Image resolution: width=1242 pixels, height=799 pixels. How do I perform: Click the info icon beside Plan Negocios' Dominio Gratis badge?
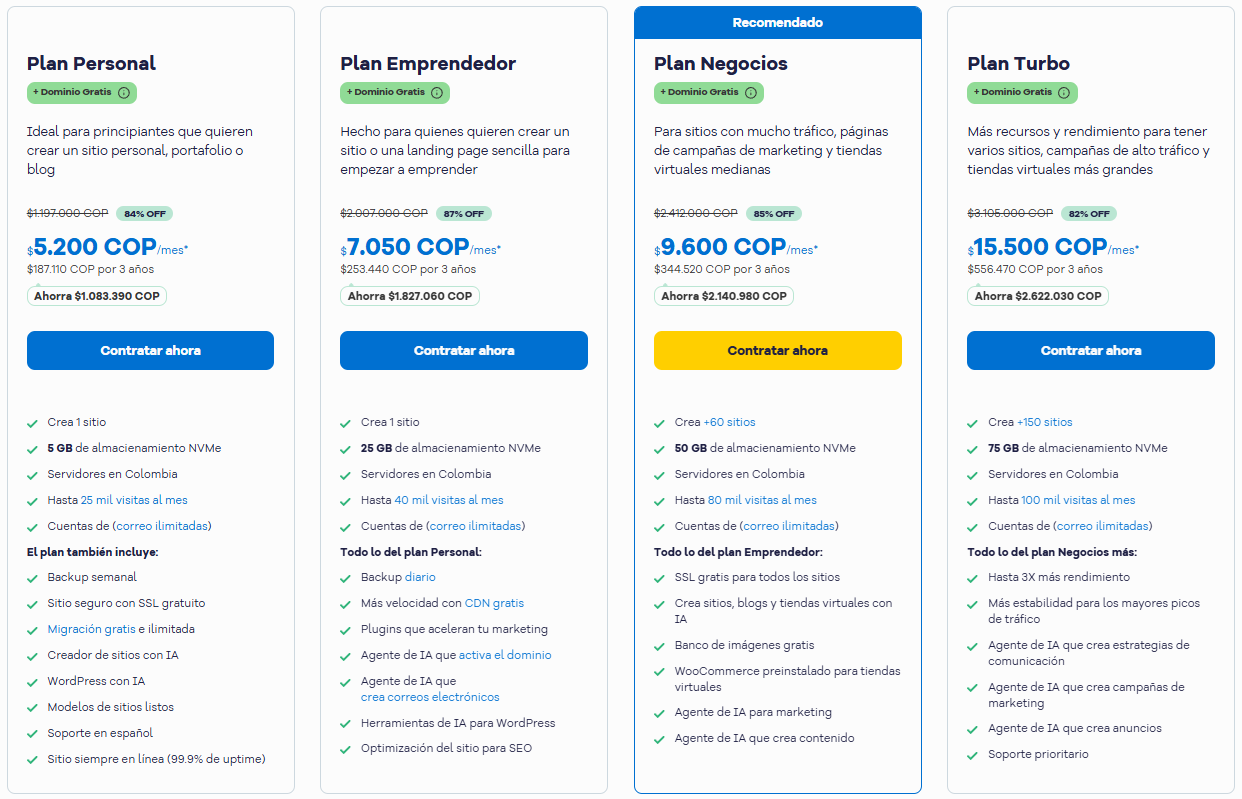click(750, 93)
